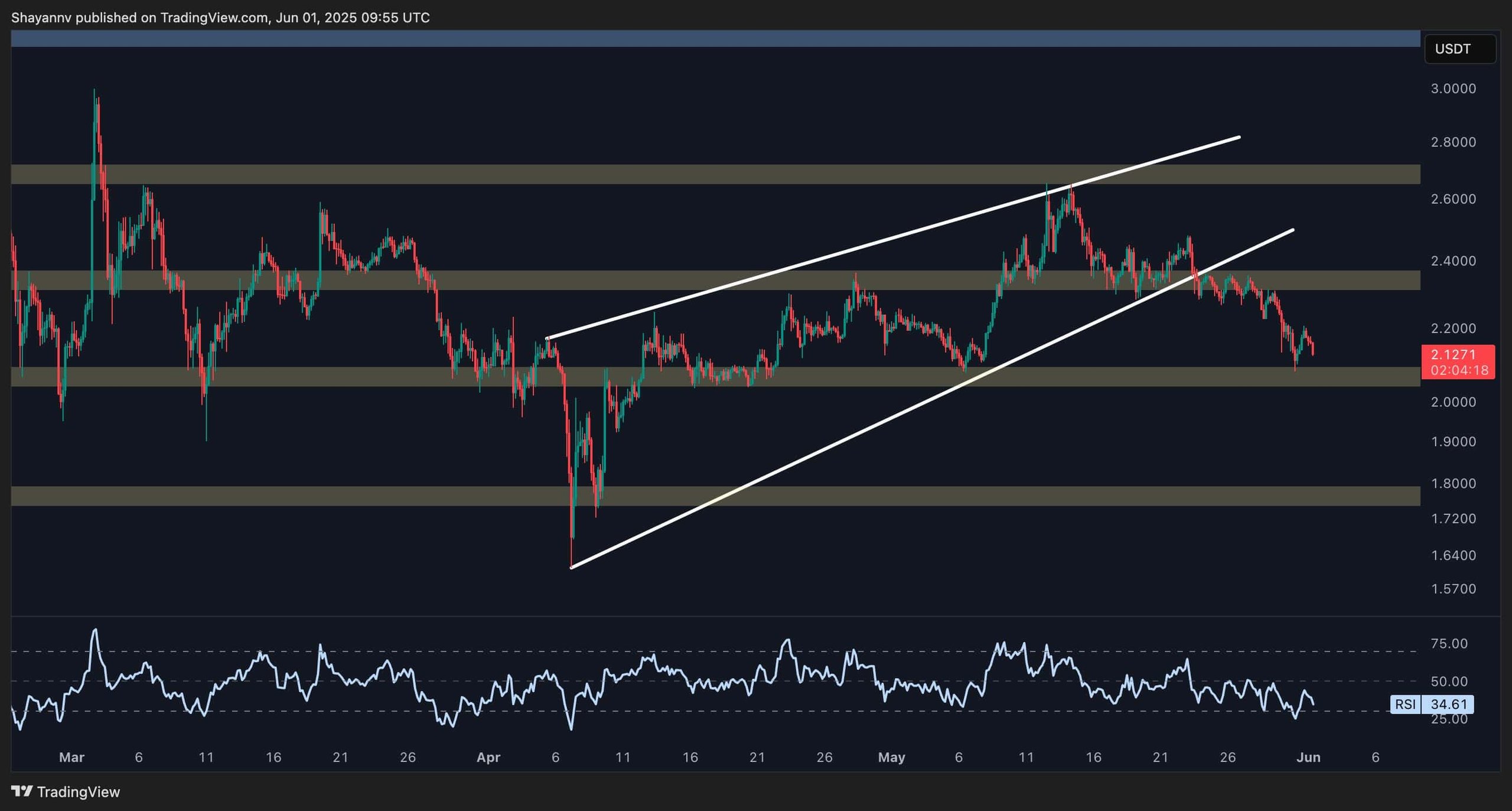Click the 3.0000 price axis label
Image resolution: width=1512 pixels, height=811 pixels.
pos(1453,89)
